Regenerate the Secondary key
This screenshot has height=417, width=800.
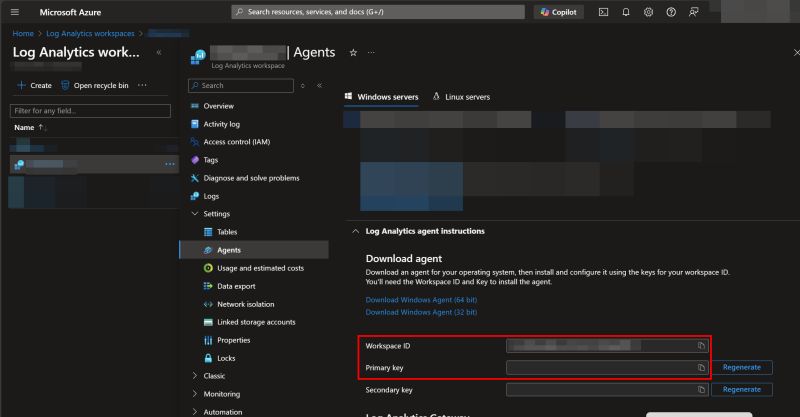pyautogui.click(x=742, y=389)
